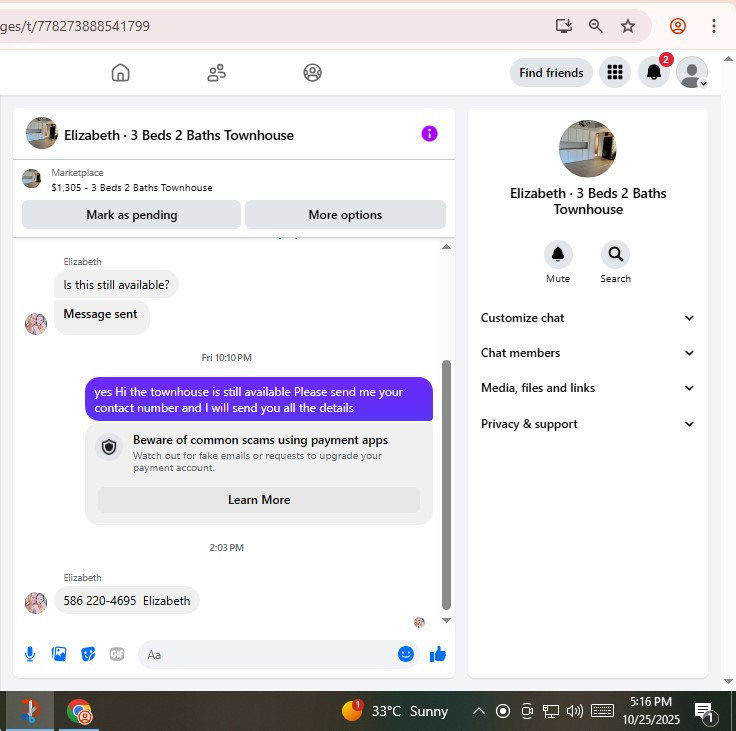Click the chat scrollbar thumb
This screenshot has height=731, width=736.
446,485
